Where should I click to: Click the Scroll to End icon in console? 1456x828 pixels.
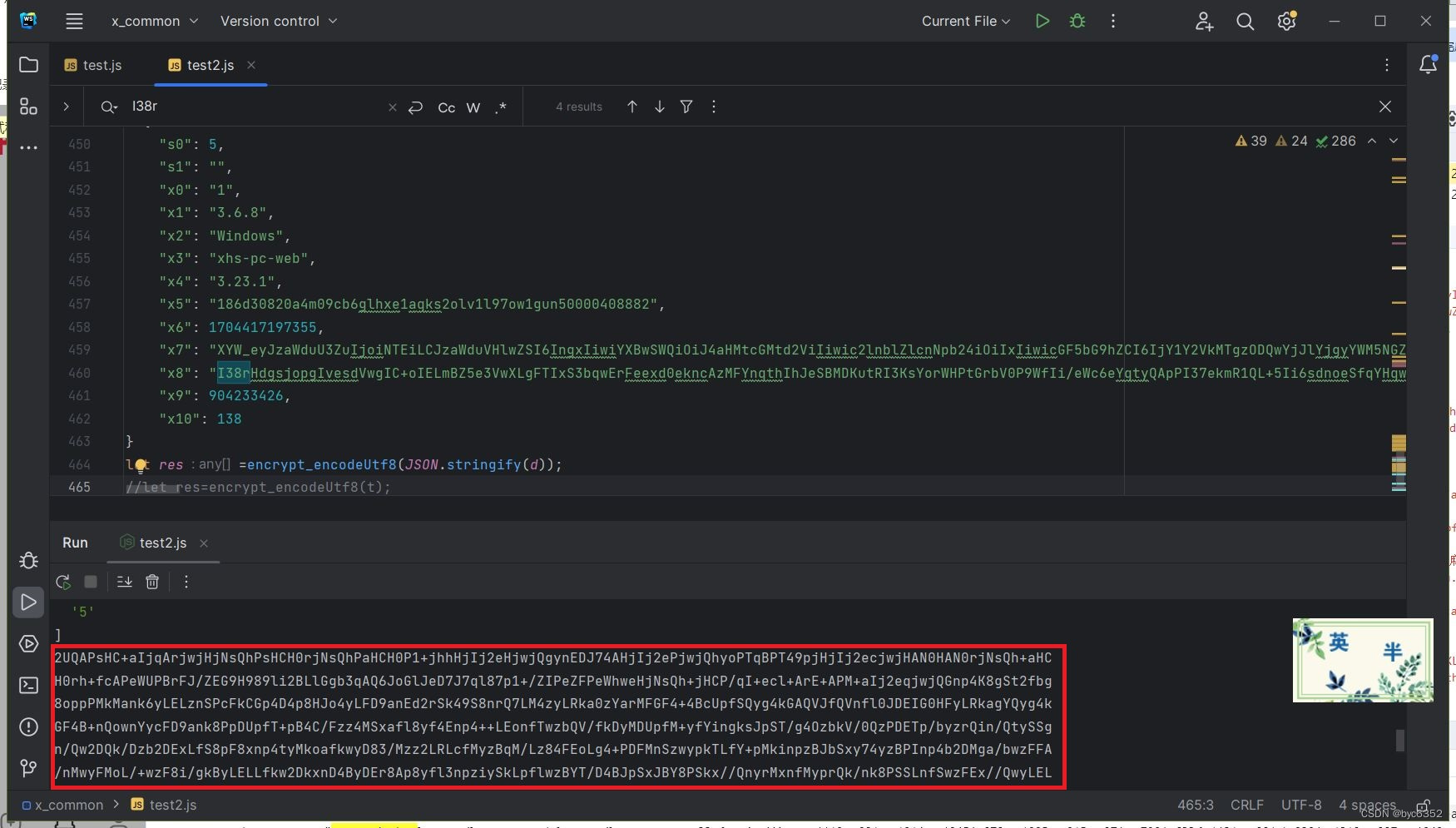pyautogui.click(x=124, y=582)
